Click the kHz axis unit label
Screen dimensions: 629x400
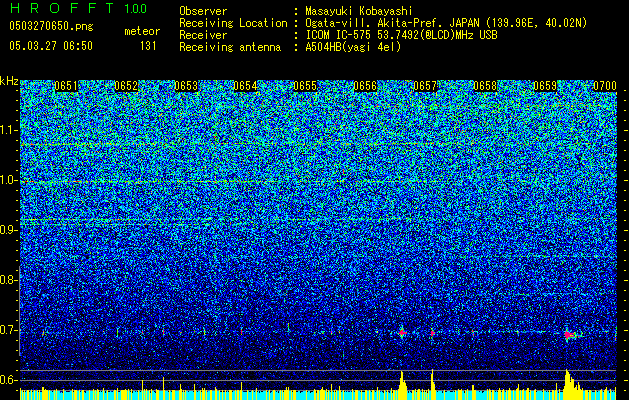point(9,81)
